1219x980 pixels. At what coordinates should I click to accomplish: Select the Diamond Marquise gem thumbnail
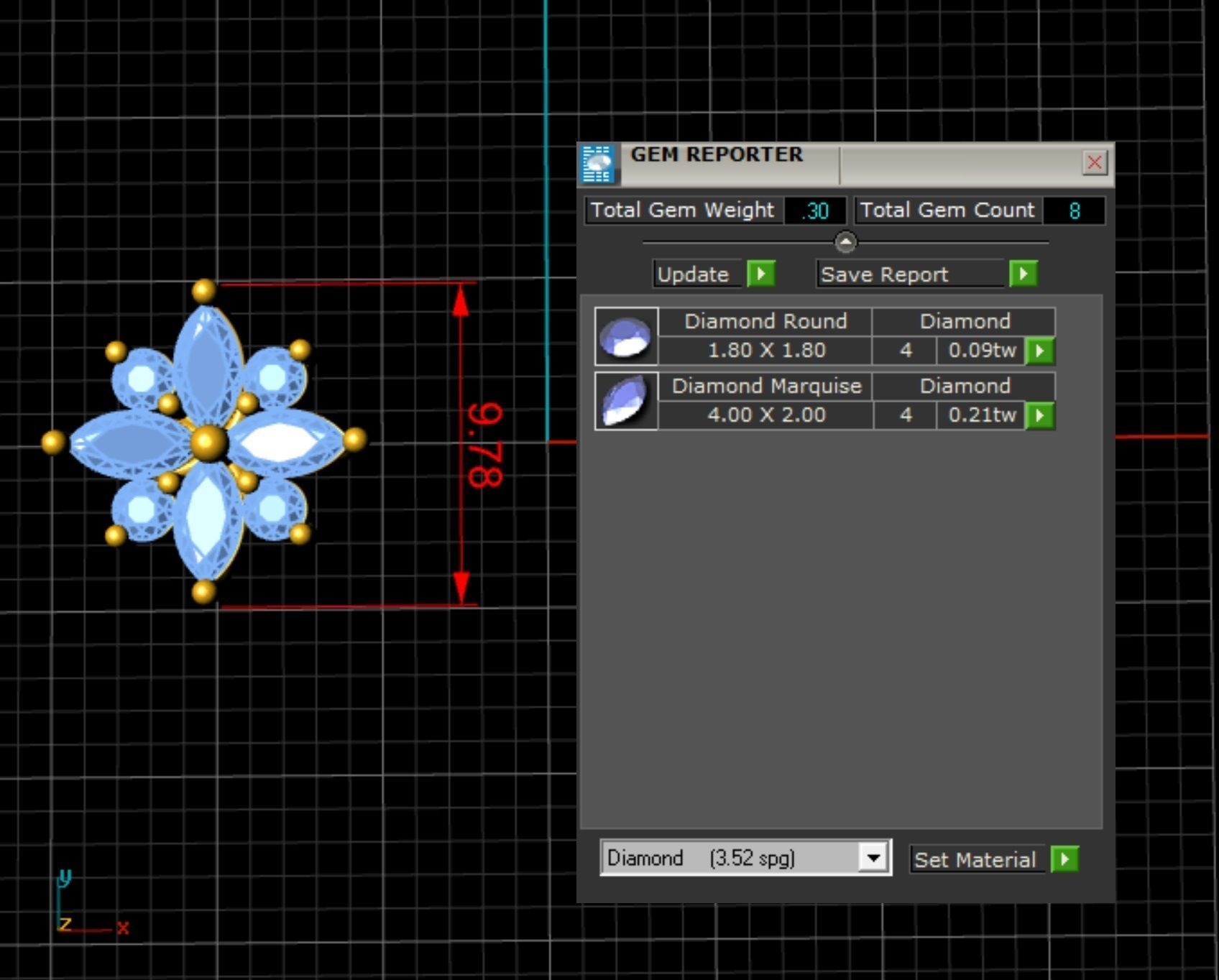pyautogui.click(x=626, y=401)
